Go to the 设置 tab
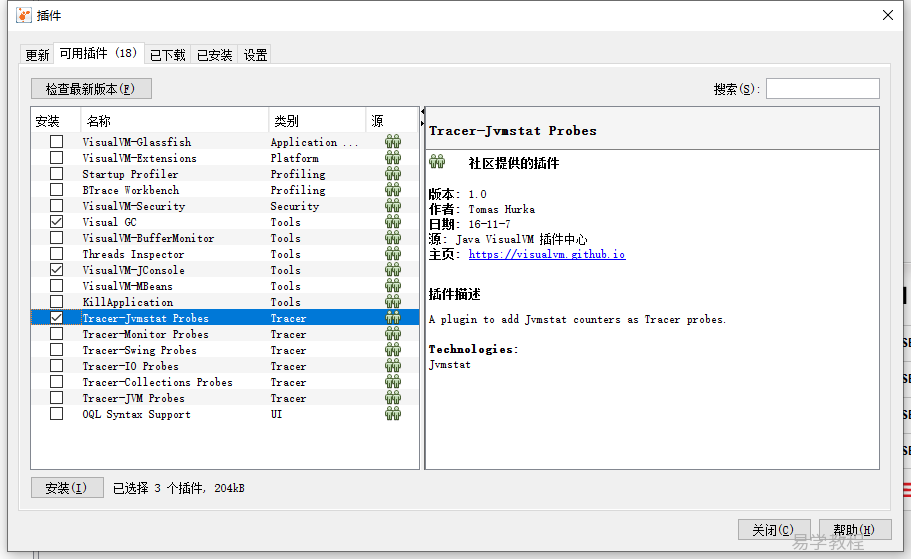This screenshot has height=559, width=911. (x=255, y=55)
